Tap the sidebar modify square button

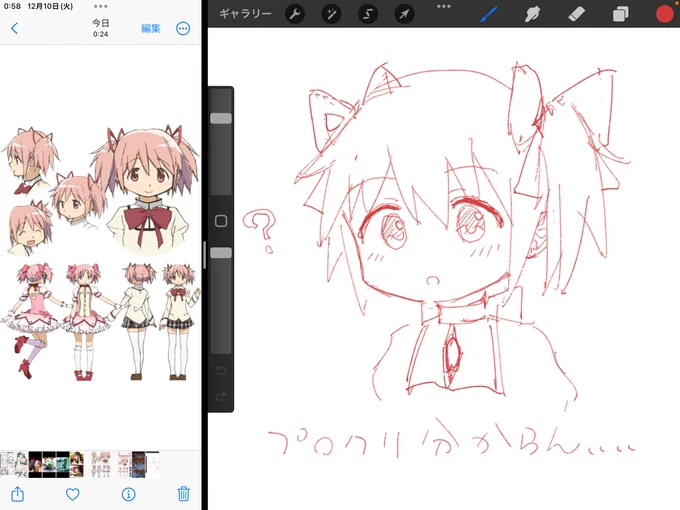pos(221,221)
